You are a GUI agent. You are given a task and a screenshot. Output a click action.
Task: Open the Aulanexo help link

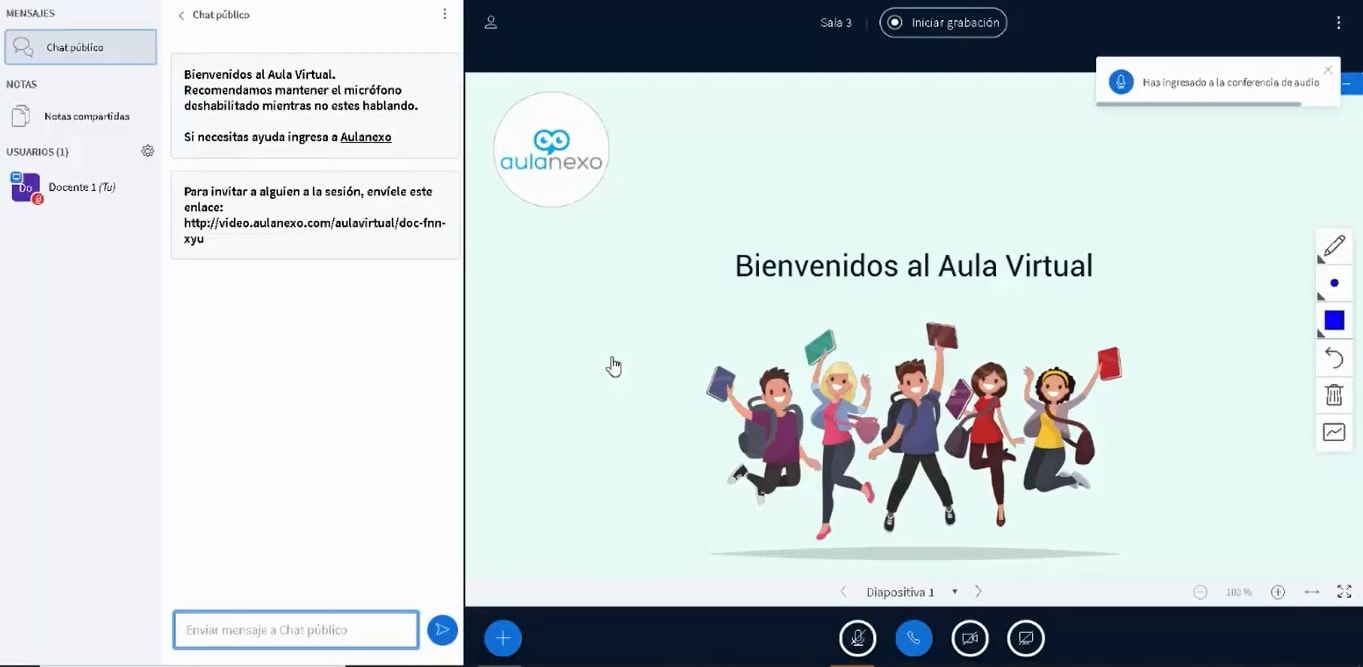click(365, 136)
